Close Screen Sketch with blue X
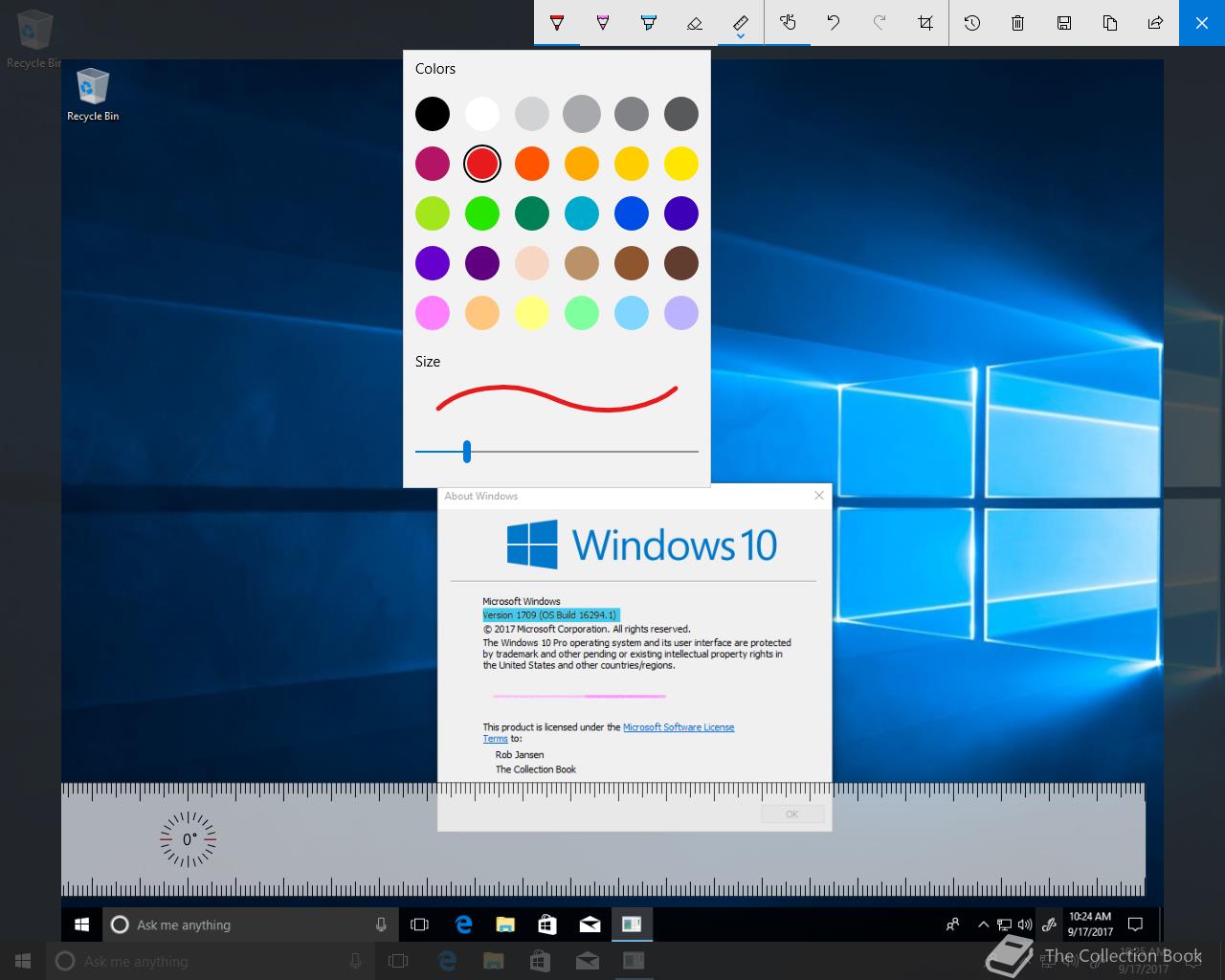Viewport: 1225px width, 980px height. (x=1202, y=22)
